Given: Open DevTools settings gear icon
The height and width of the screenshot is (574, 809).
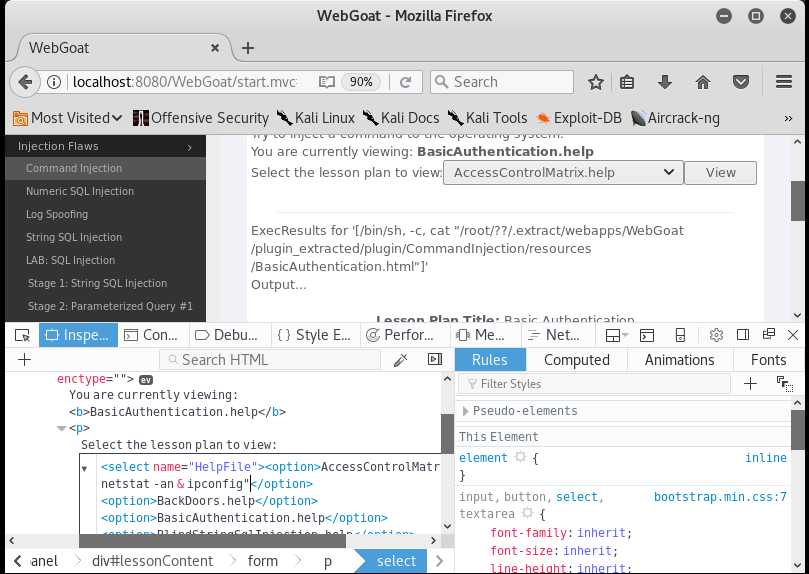Looking at the screenshot, I should (716, 335).
